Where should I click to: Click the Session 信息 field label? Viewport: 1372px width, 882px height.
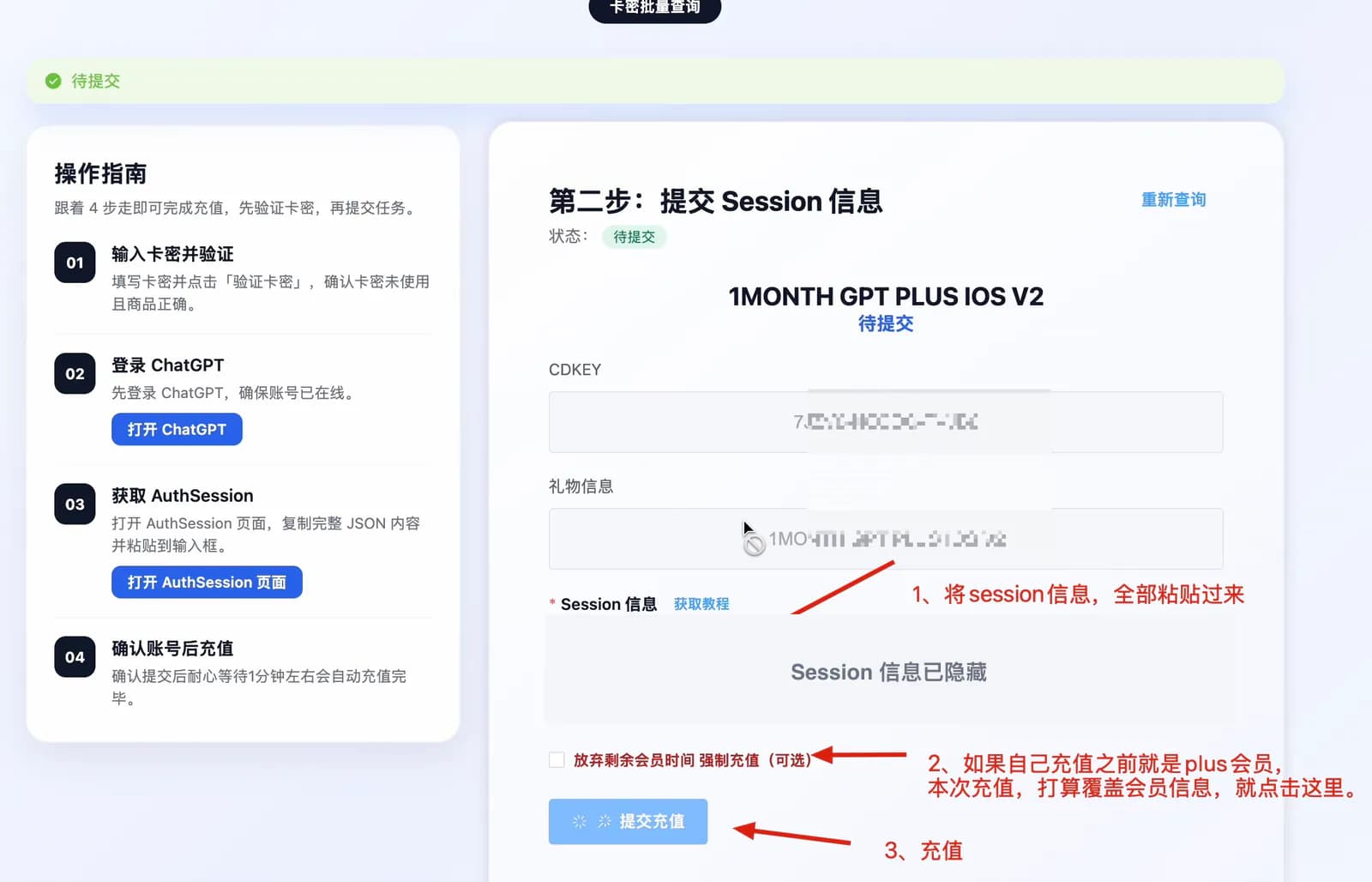click(608, 604)
